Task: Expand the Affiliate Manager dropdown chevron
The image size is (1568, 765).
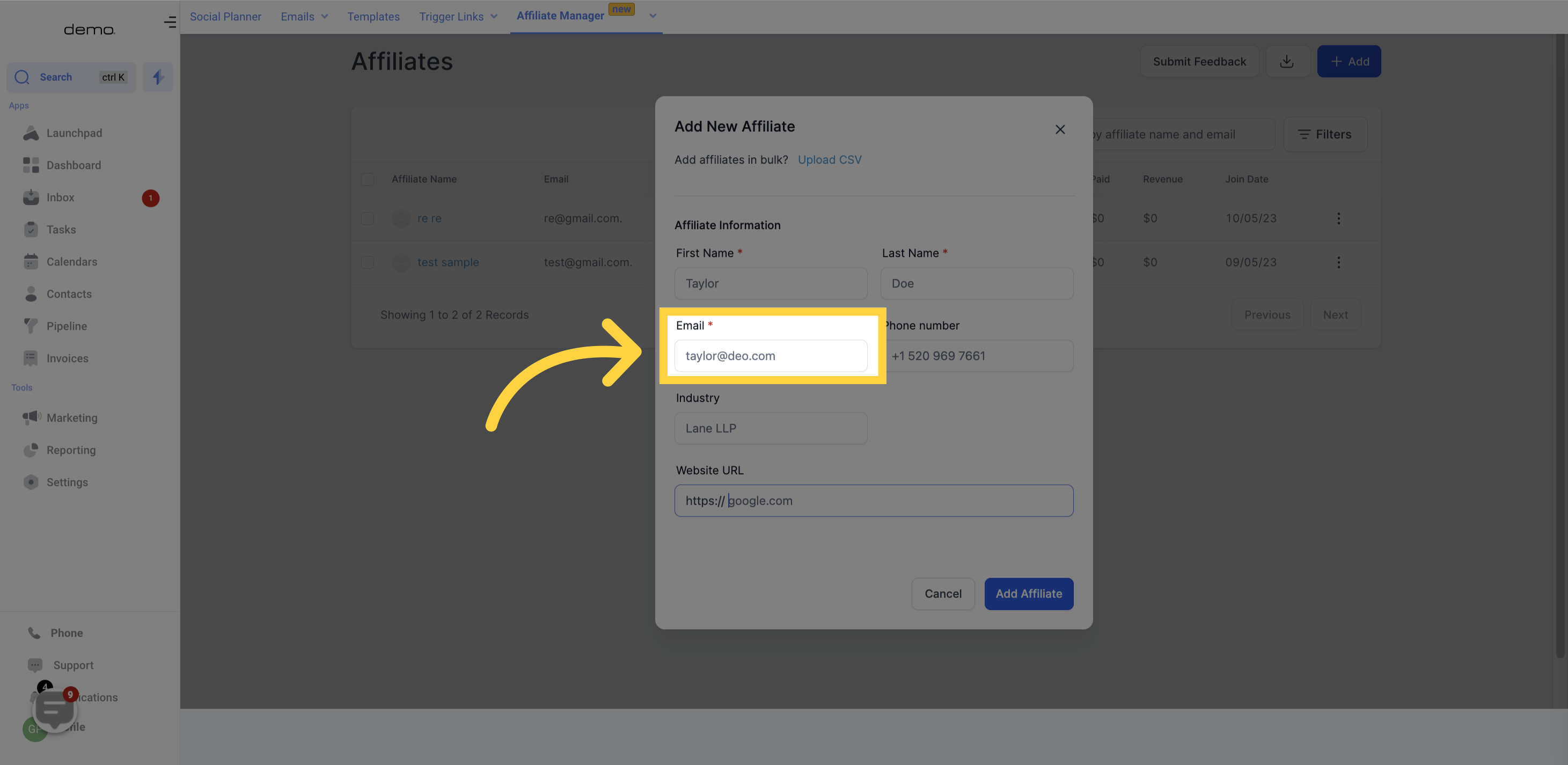Action: coord(653,16)
